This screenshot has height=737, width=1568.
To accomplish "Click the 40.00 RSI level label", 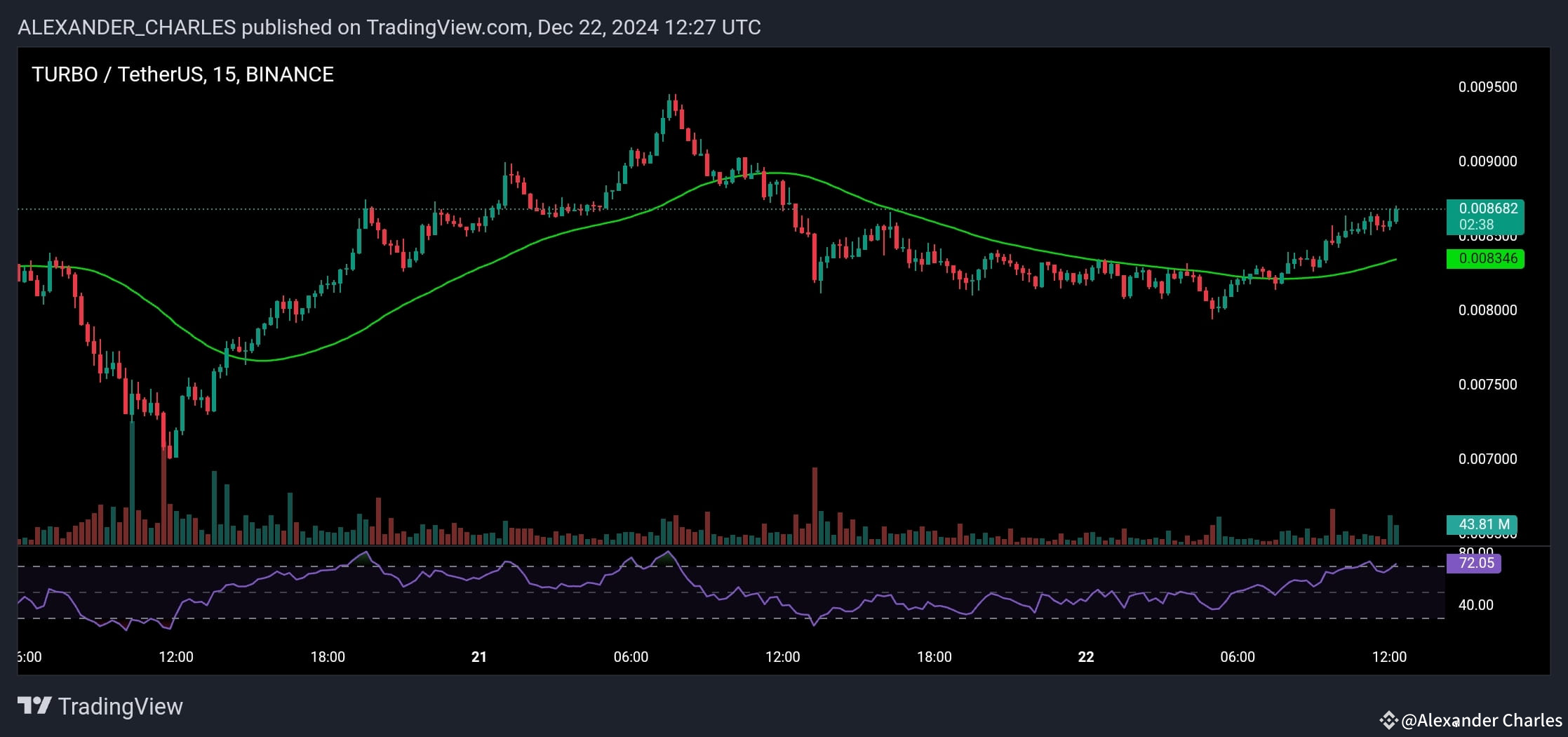I will click(x=1477, y=604).
